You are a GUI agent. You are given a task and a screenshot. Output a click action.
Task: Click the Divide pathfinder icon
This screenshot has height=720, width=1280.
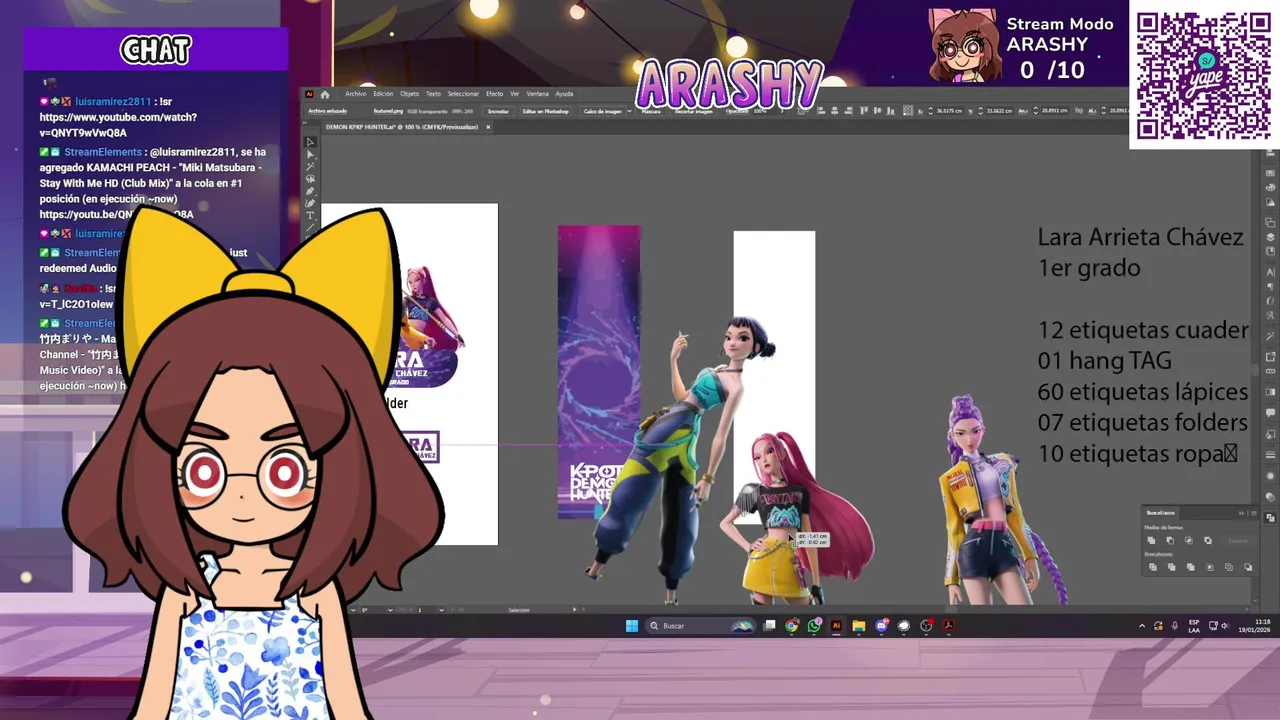1153,567
